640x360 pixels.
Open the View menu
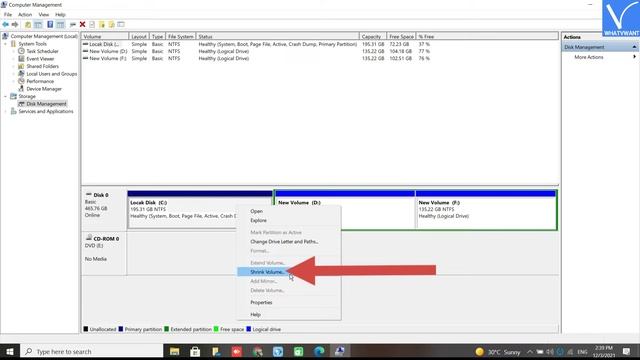click(44, 14)
